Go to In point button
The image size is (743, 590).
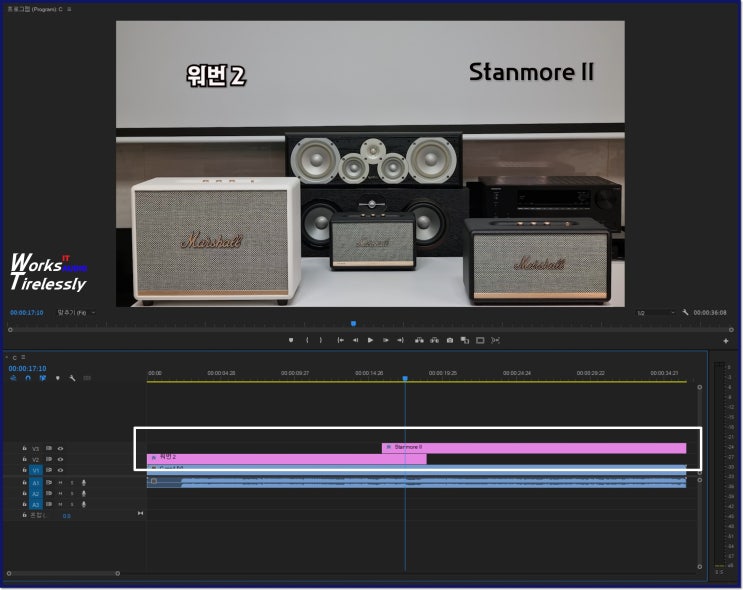[x=340, y=340]
